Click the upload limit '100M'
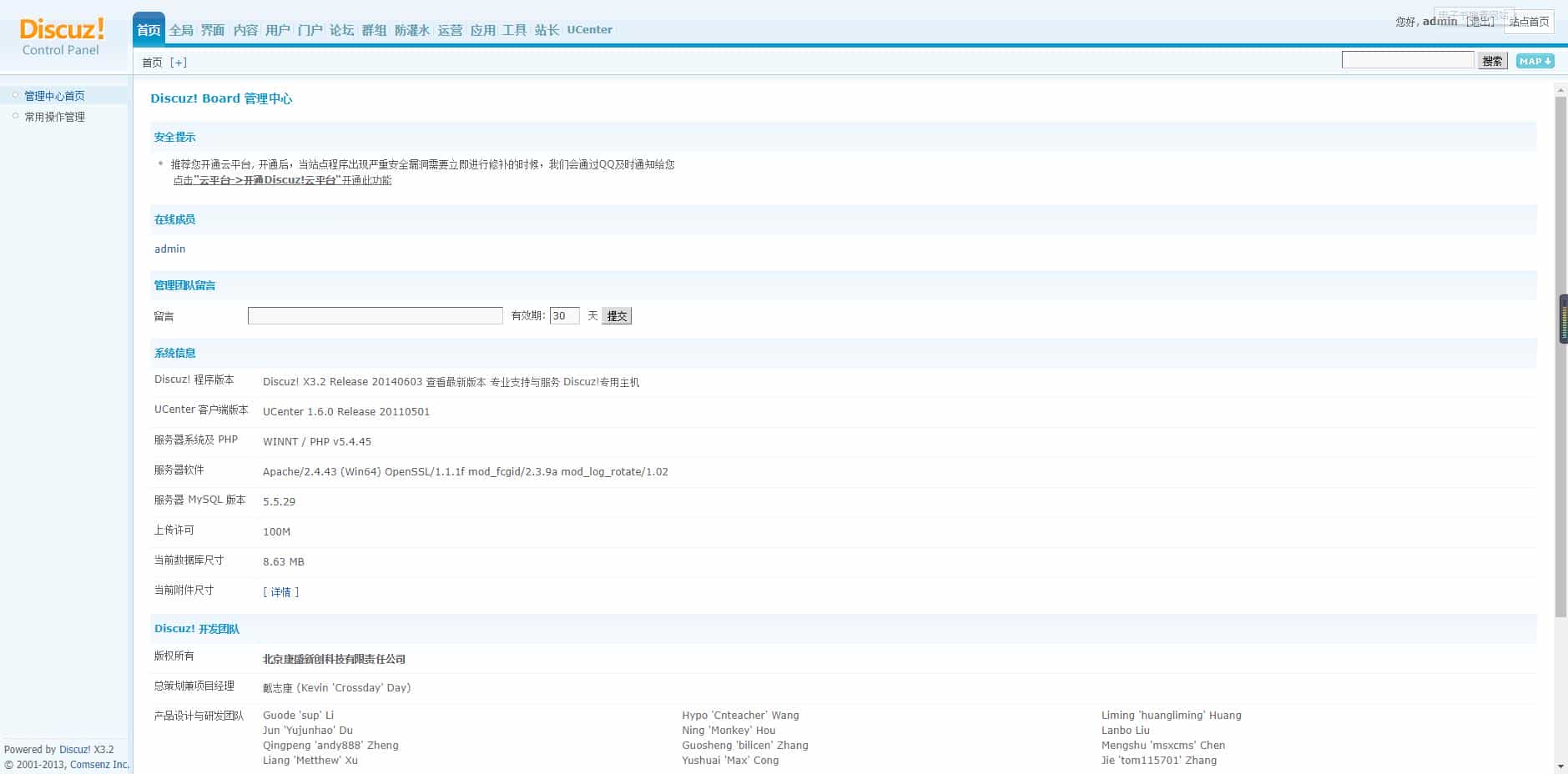 tap(276, 532)
